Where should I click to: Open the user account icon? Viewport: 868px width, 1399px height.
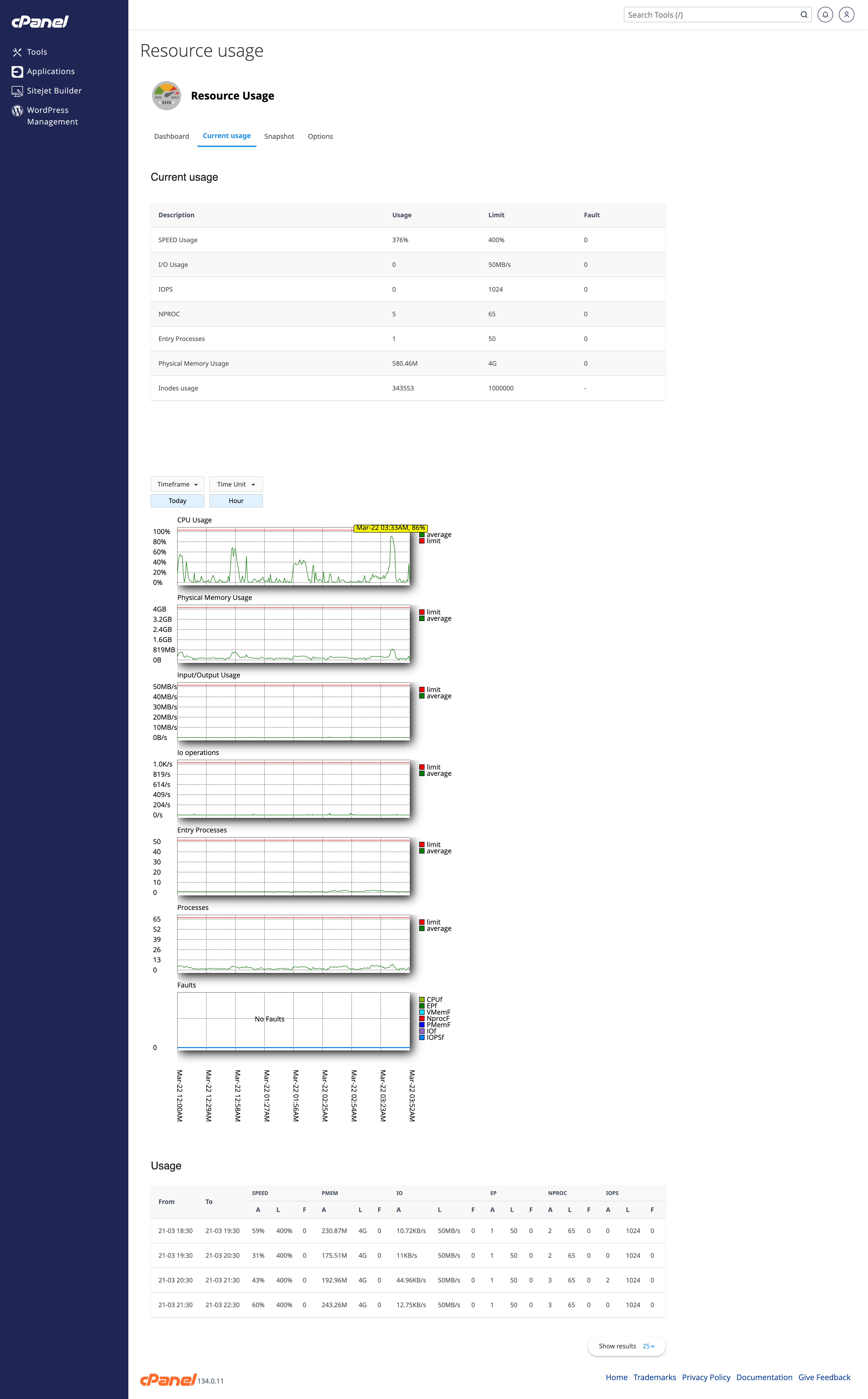click(x=846, y=15)
